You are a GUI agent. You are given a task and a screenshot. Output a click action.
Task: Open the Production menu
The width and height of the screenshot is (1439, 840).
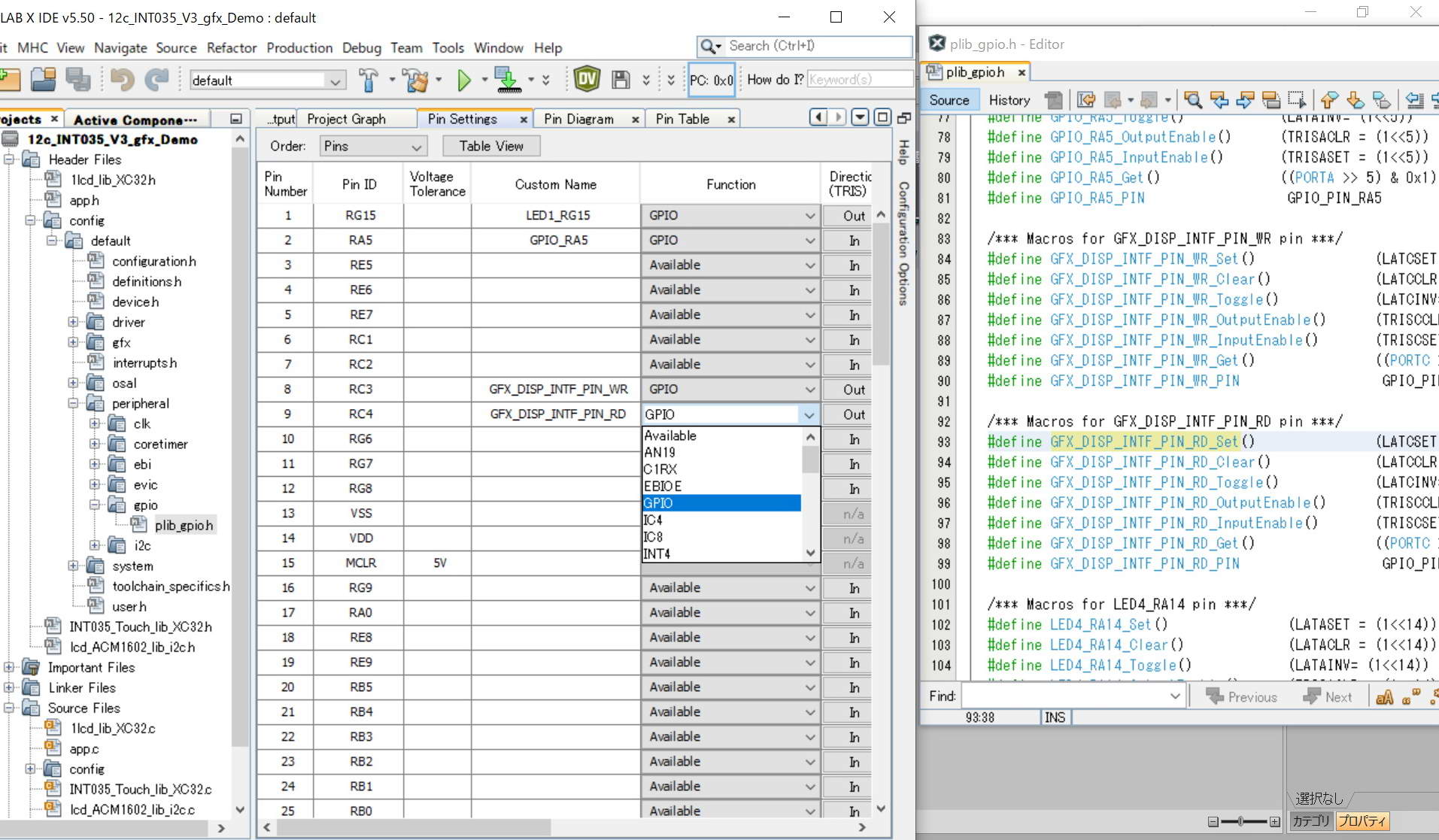299,47
